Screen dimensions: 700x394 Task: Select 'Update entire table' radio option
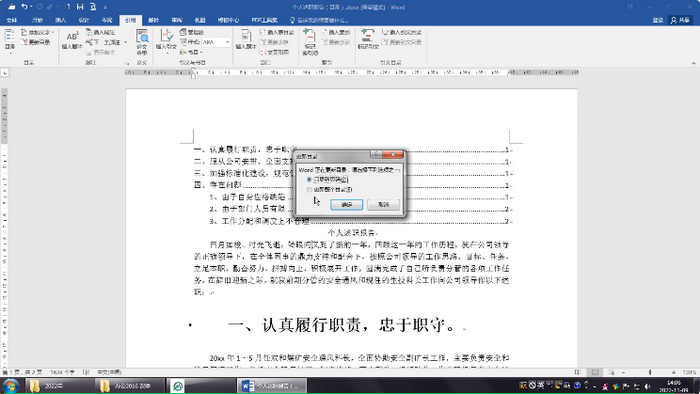309,190
